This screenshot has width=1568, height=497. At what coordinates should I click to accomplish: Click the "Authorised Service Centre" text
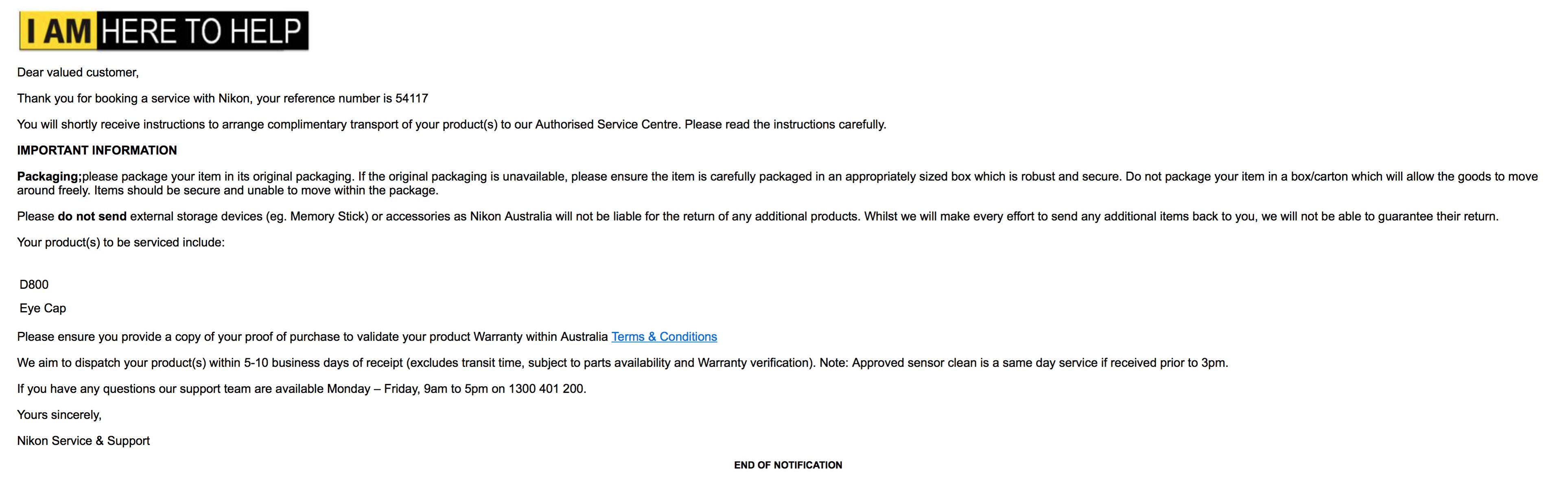[606, 125]
